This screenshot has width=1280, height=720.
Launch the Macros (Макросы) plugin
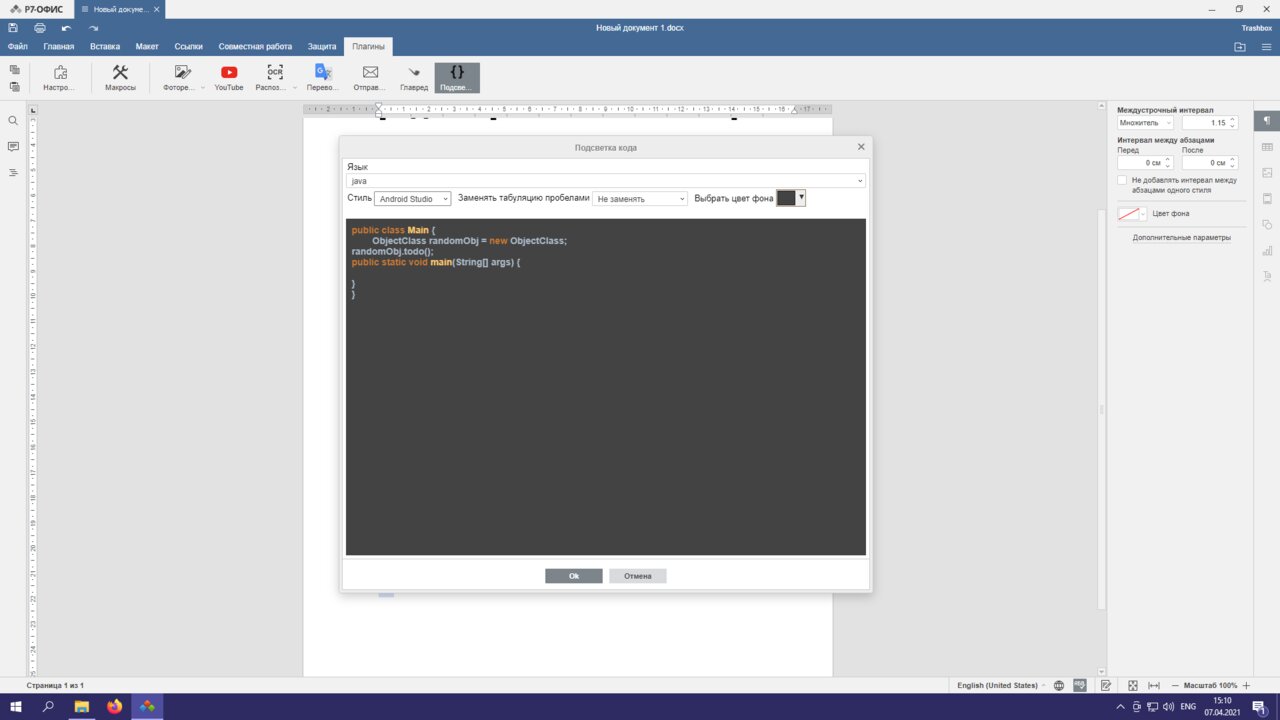pyautogui.click(x=120, y=77)
